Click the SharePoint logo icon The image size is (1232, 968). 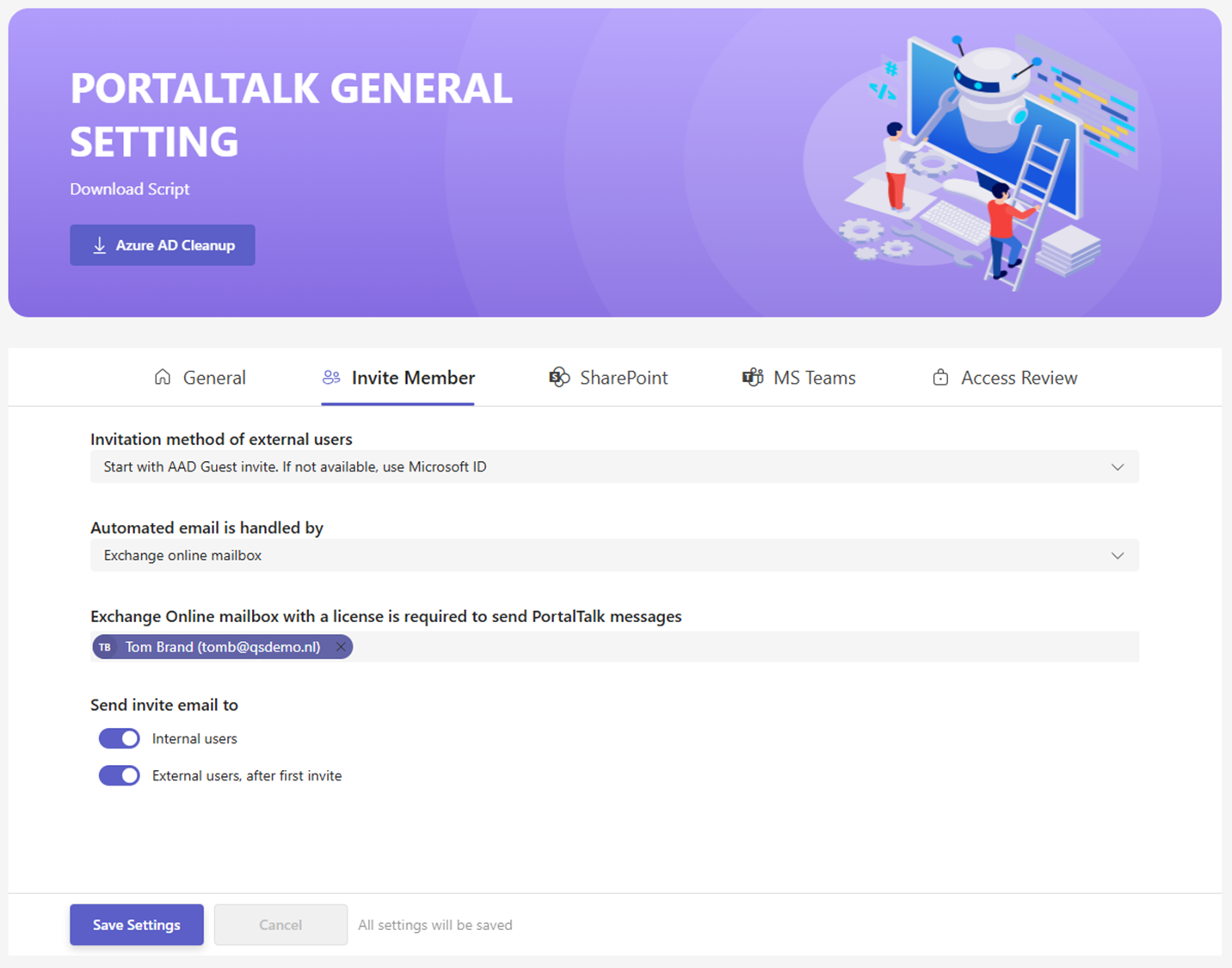pos(559,377)
